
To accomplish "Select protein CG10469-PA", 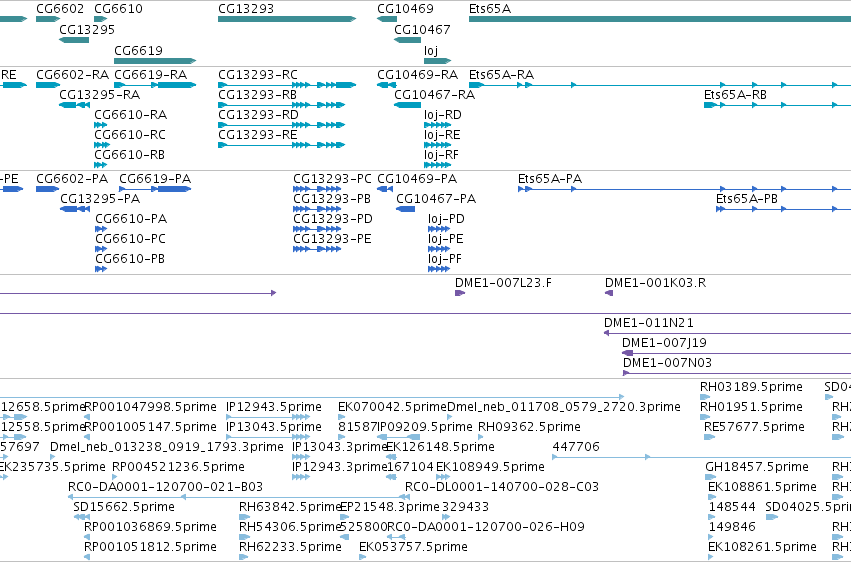I will tap(385, 189).
